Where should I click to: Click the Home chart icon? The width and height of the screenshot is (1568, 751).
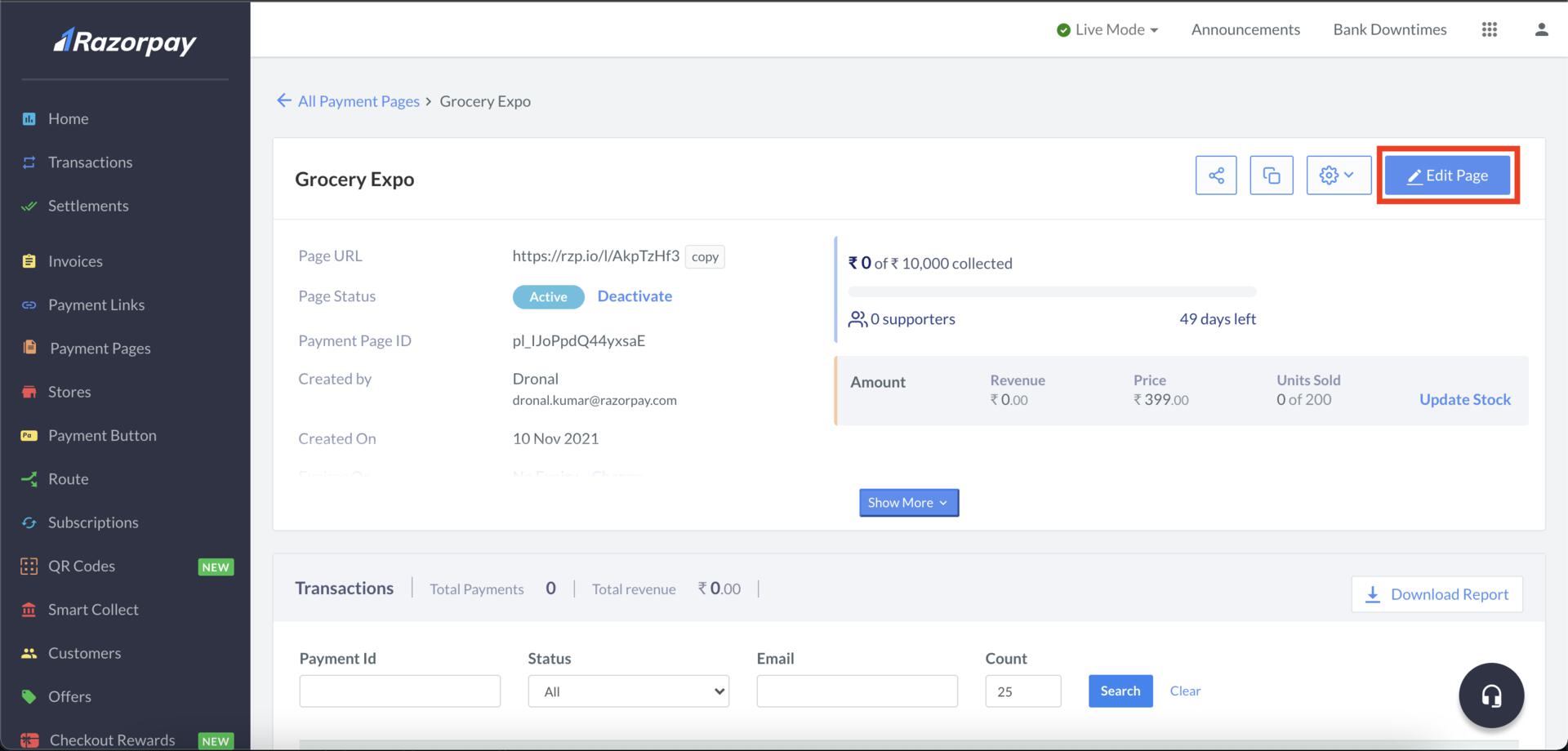coord(29,118)
